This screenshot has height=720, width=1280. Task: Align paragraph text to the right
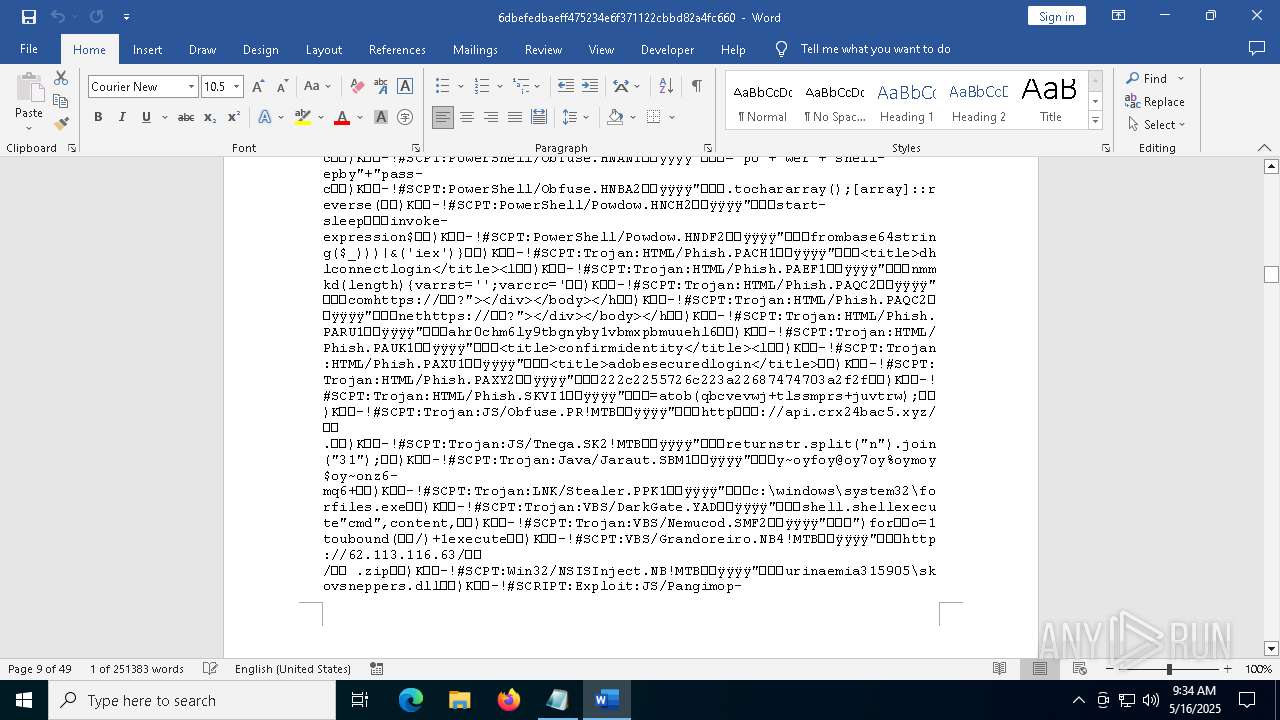tap(491, 117)
